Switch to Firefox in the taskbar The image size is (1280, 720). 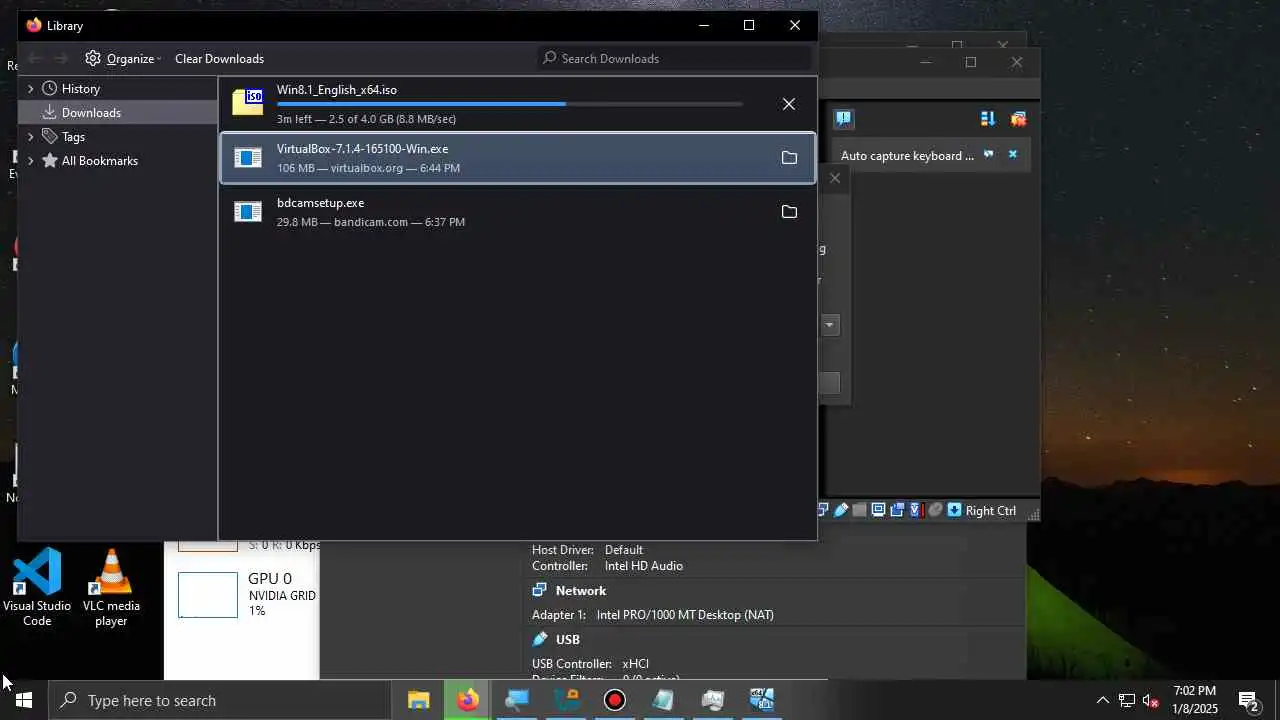(467, 700)
